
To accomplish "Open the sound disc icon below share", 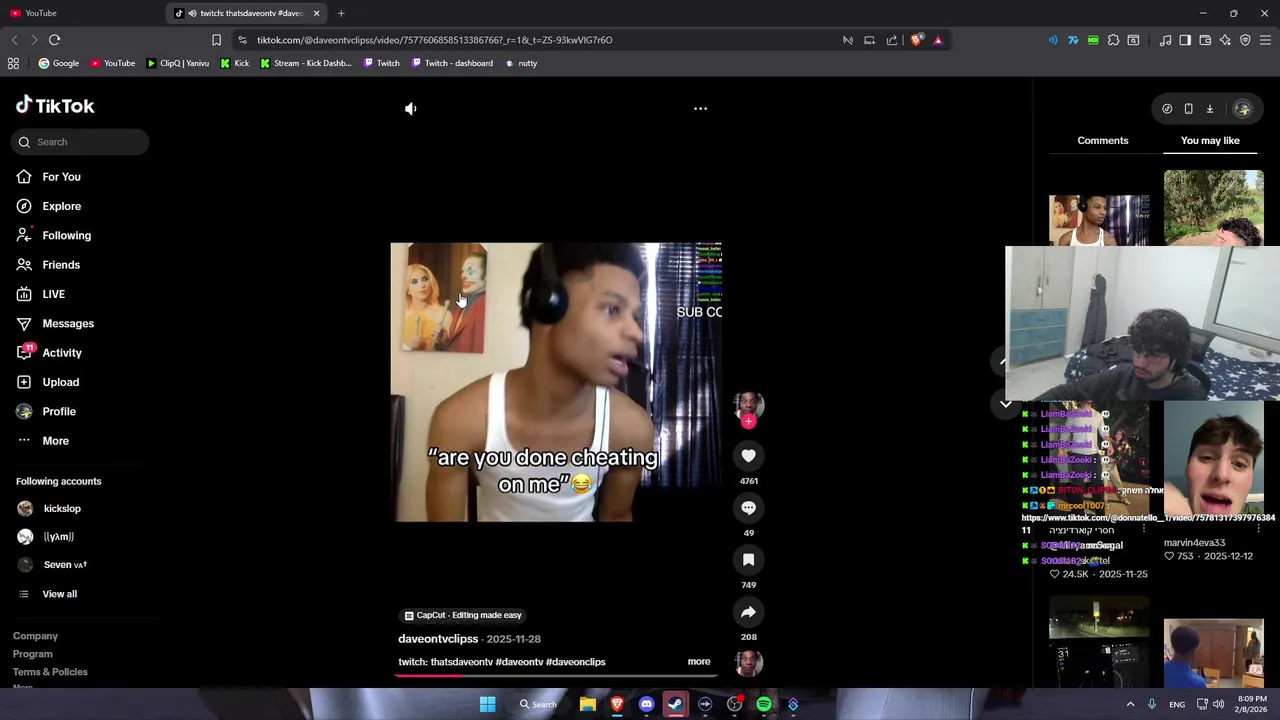I will coord(748,662).
